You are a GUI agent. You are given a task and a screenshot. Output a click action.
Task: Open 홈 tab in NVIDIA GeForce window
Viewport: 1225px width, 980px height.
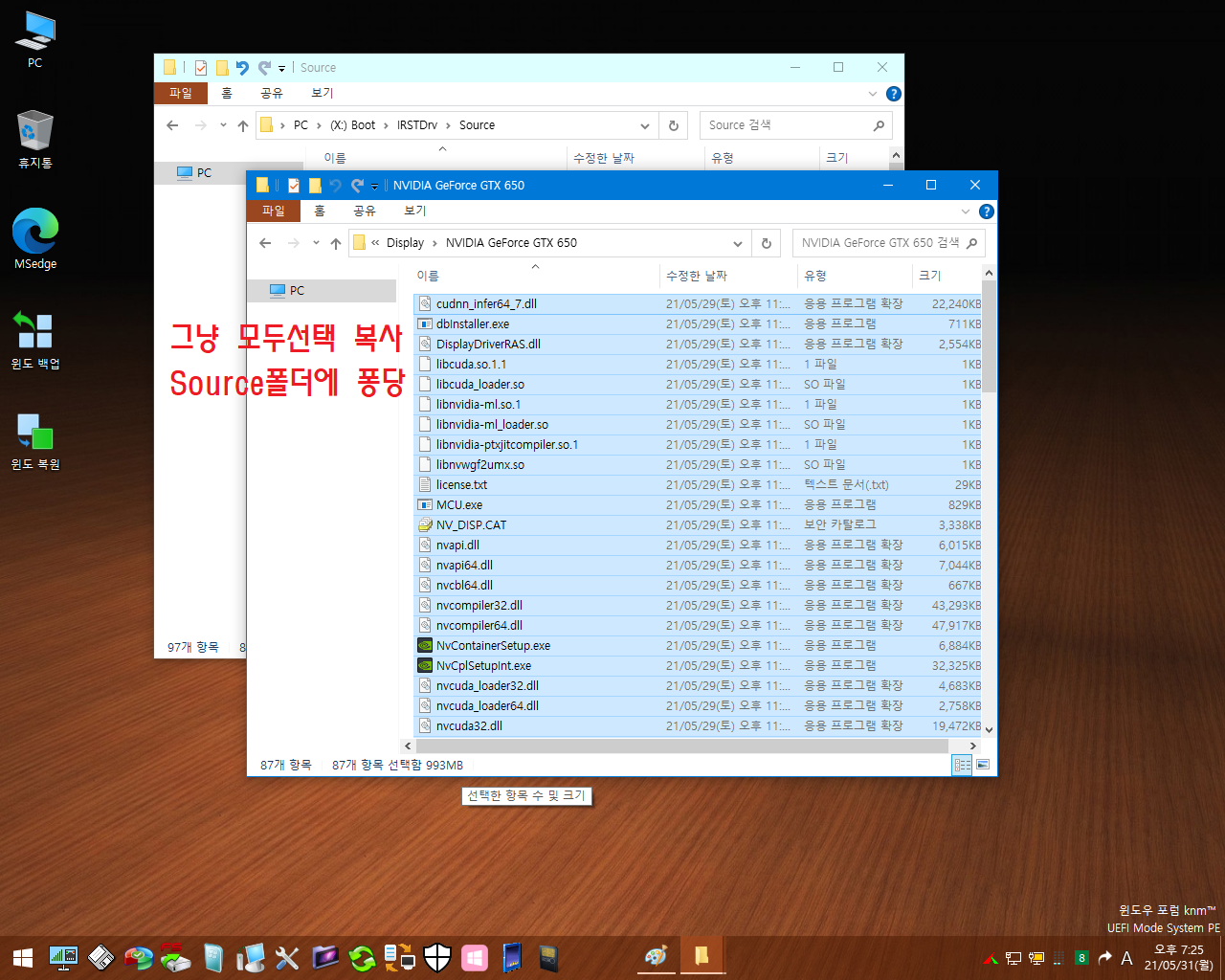tap(320, 211)
